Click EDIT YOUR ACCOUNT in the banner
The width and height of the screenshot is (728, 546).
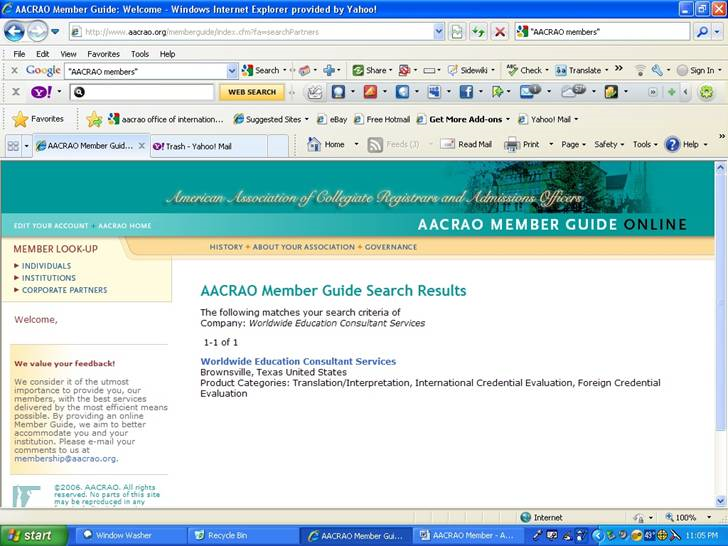point(51,226)
